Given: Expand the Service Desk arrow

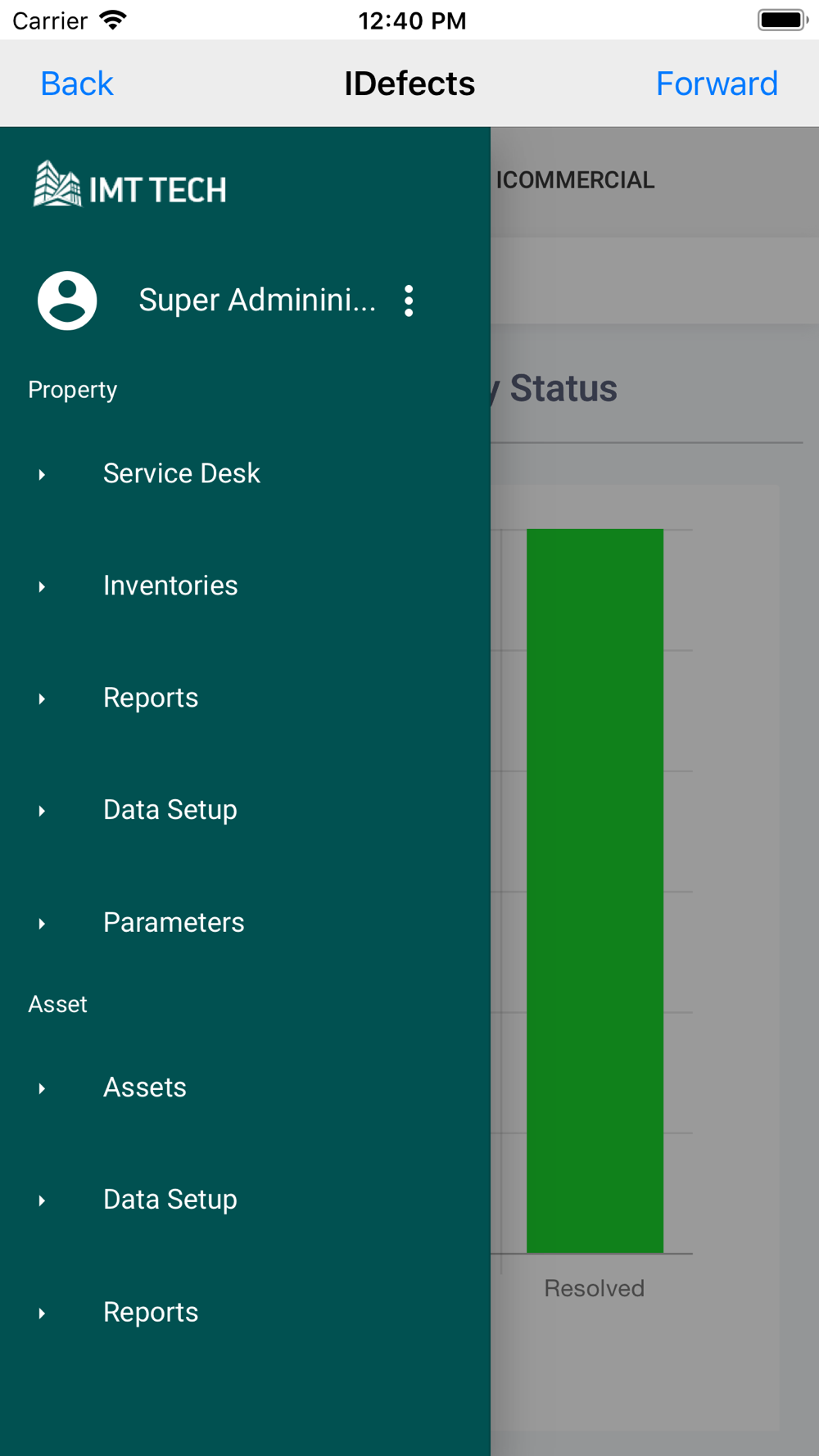Looking at the screenshot, I should (42, 474).
